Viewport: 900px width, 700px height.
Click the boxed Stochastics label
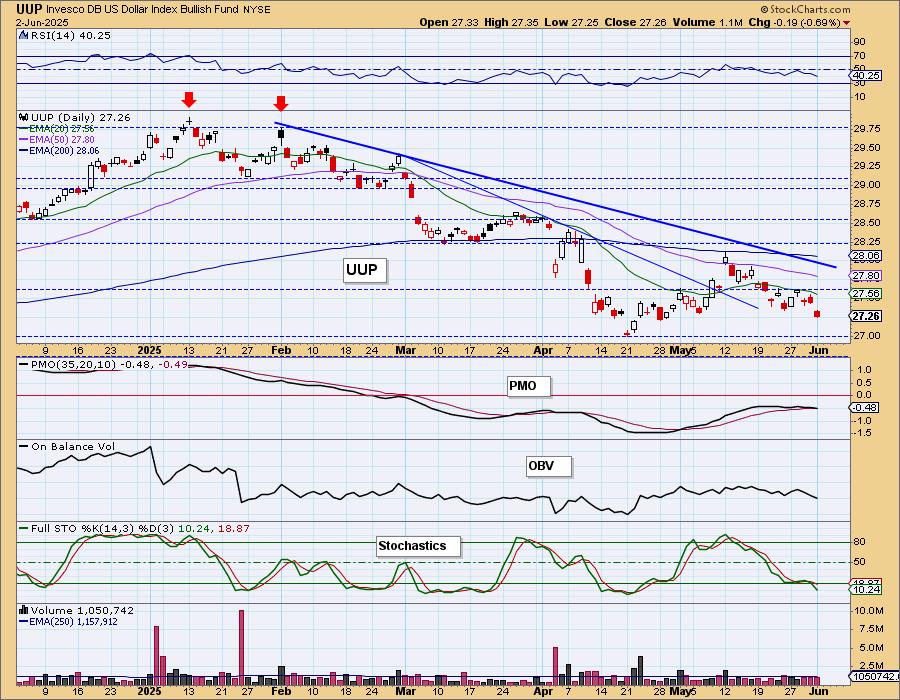coord(418,546)
